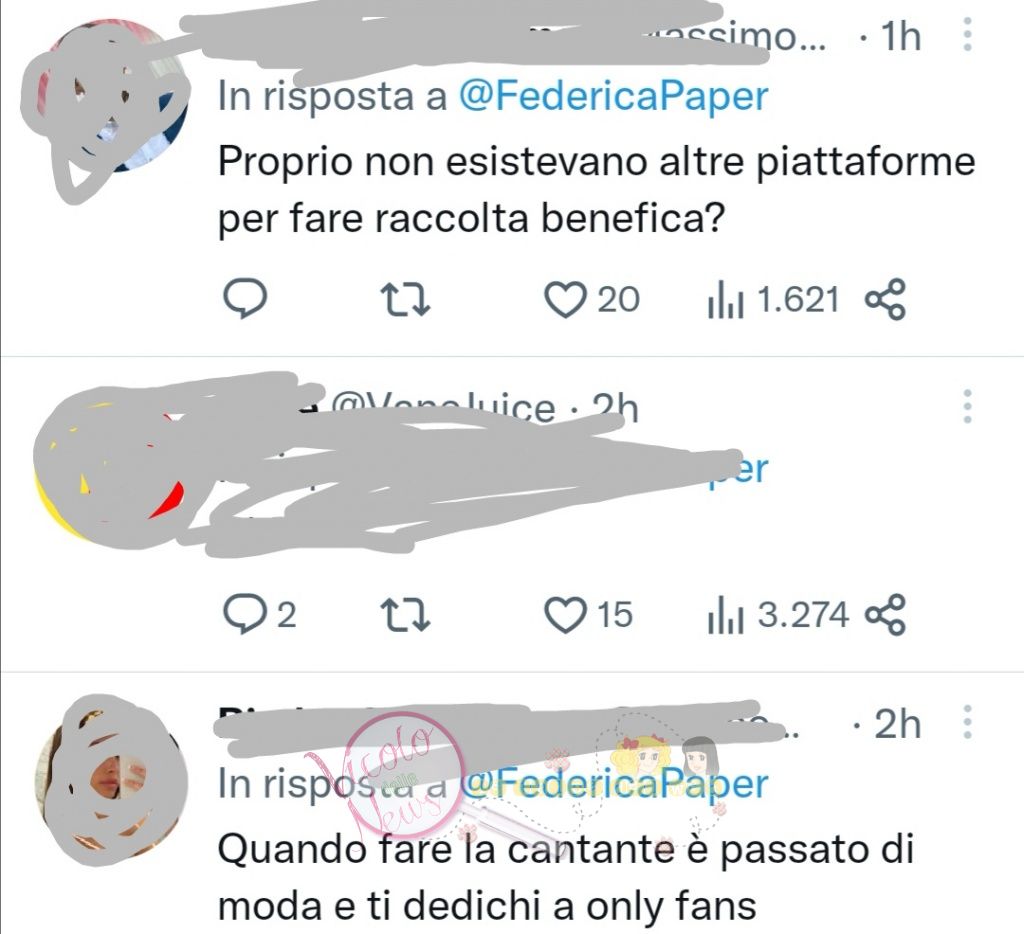Share the tweet with 3.274 views
Viewport: 1024px width, 934px height.
[885, 614]
